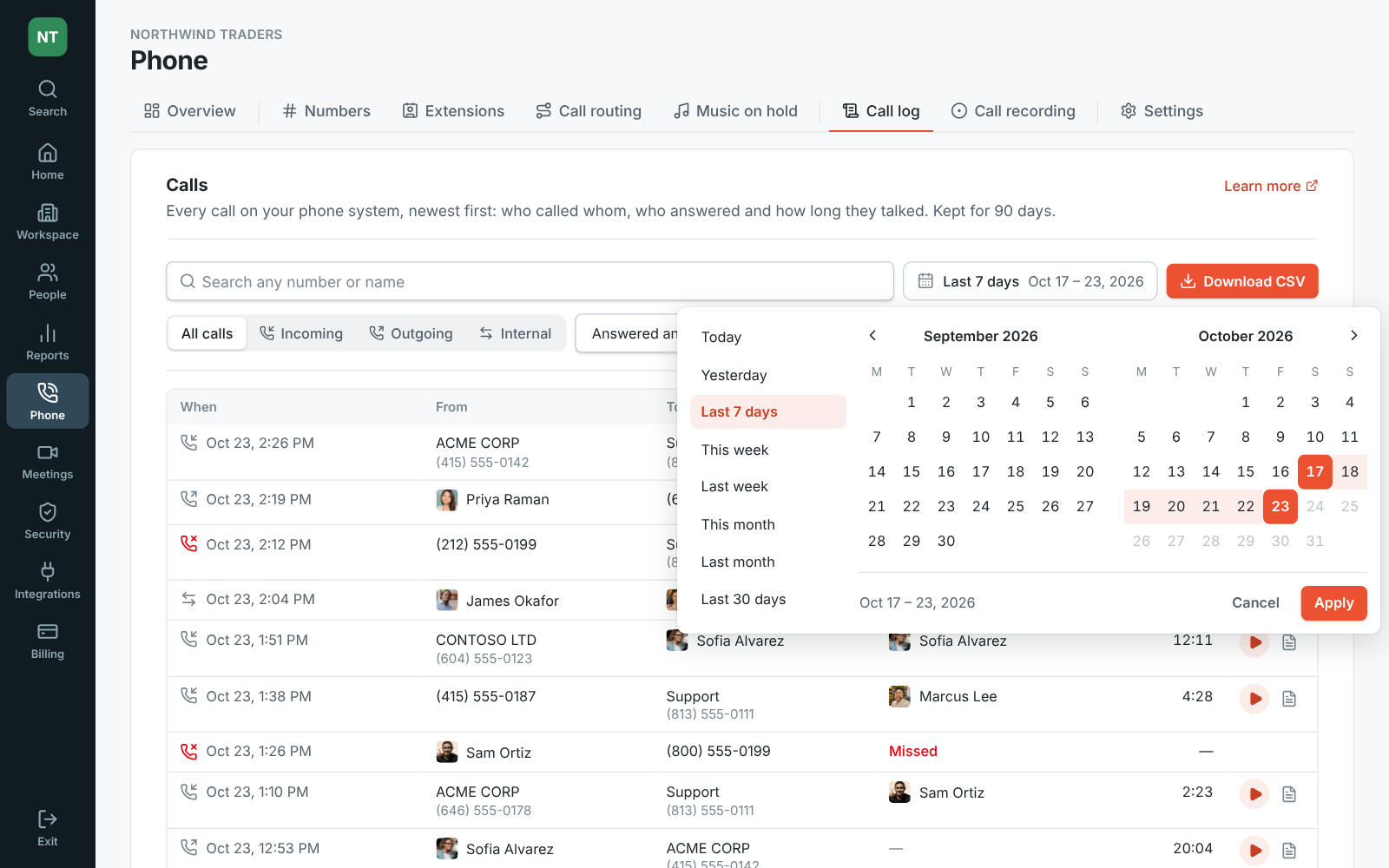Screen dimensions: 1389x868
Task: Open Reports in the sidebar
Action: 48,343
